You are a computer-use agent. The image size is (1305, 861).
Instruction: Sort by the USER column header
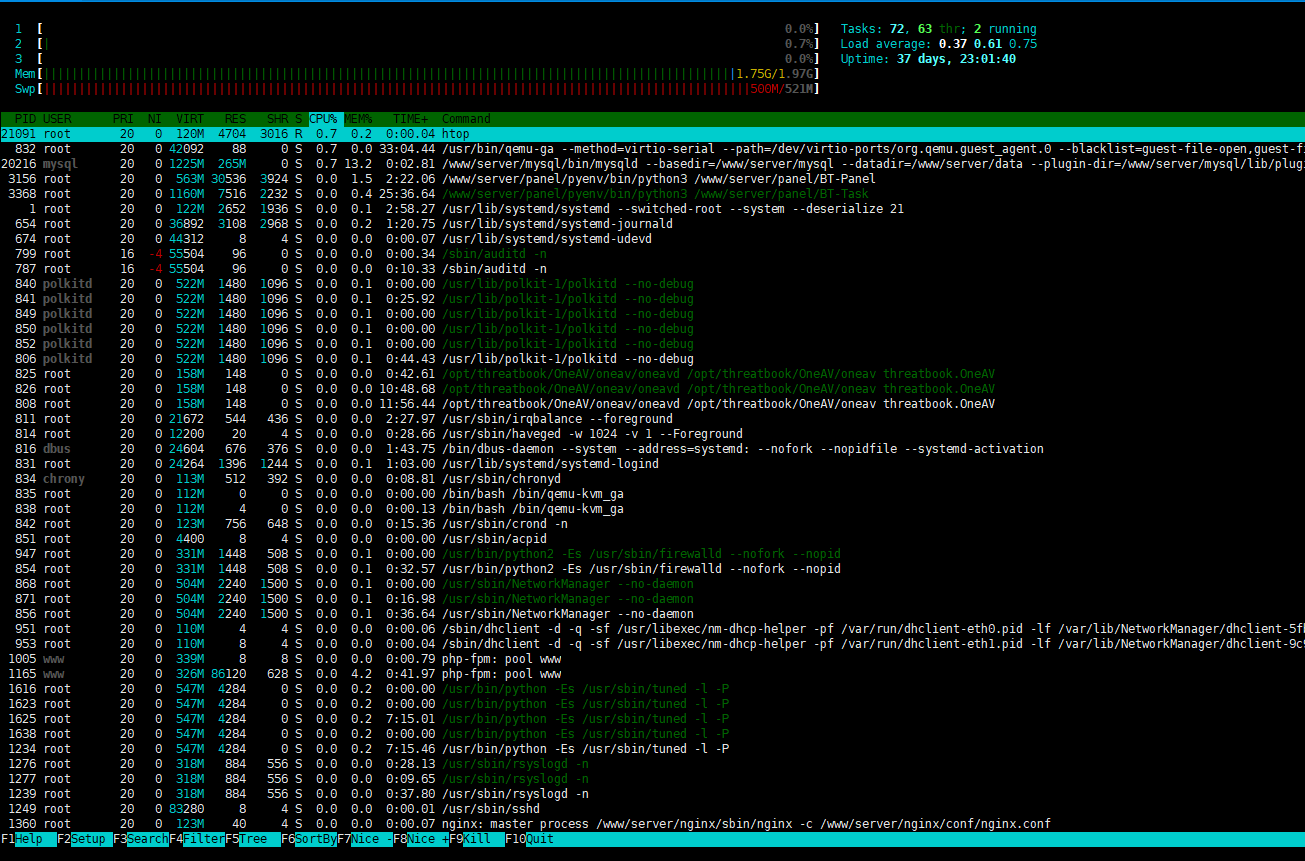58,119
